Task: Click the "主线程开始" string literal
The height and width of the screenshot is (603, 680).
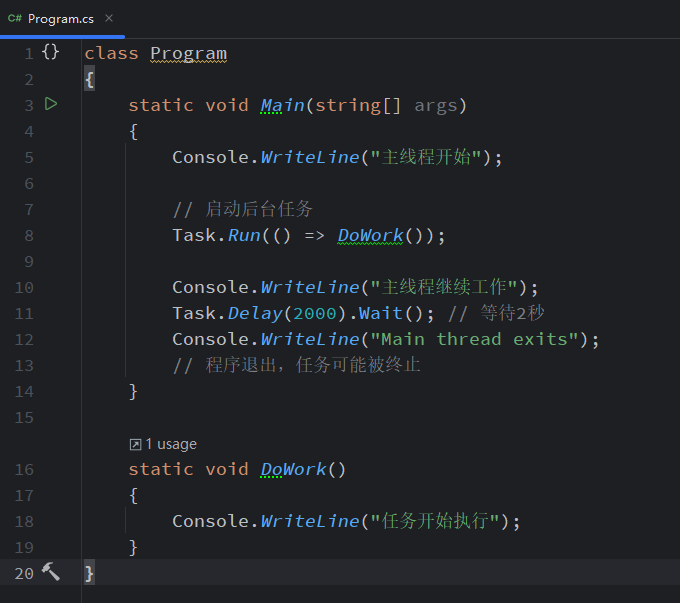Action: pos(426,157)
